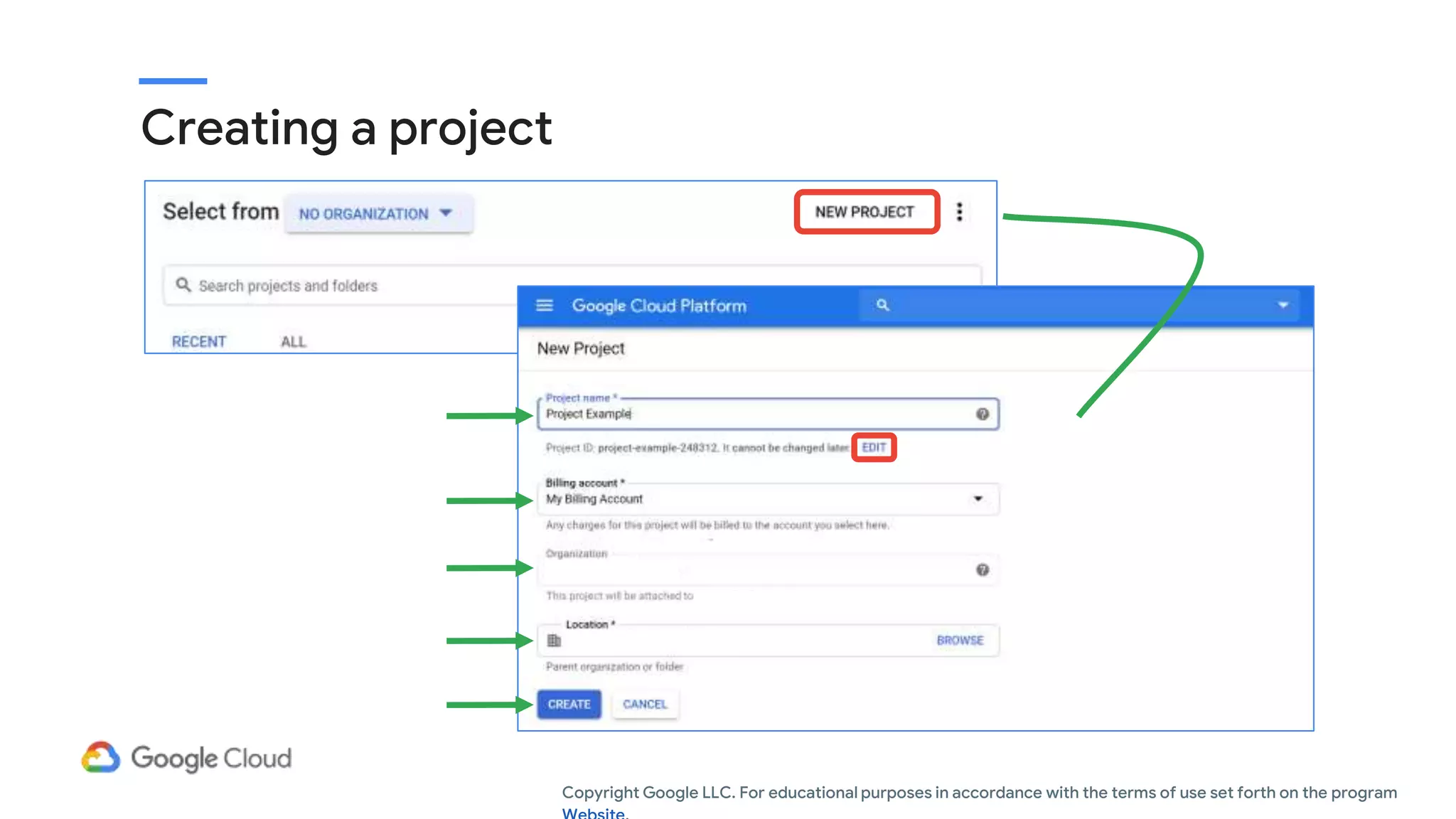Click the search magnifier in blue header
Image resolution: width=1456 pixels, height=819 pixels.
click(882, 305)
